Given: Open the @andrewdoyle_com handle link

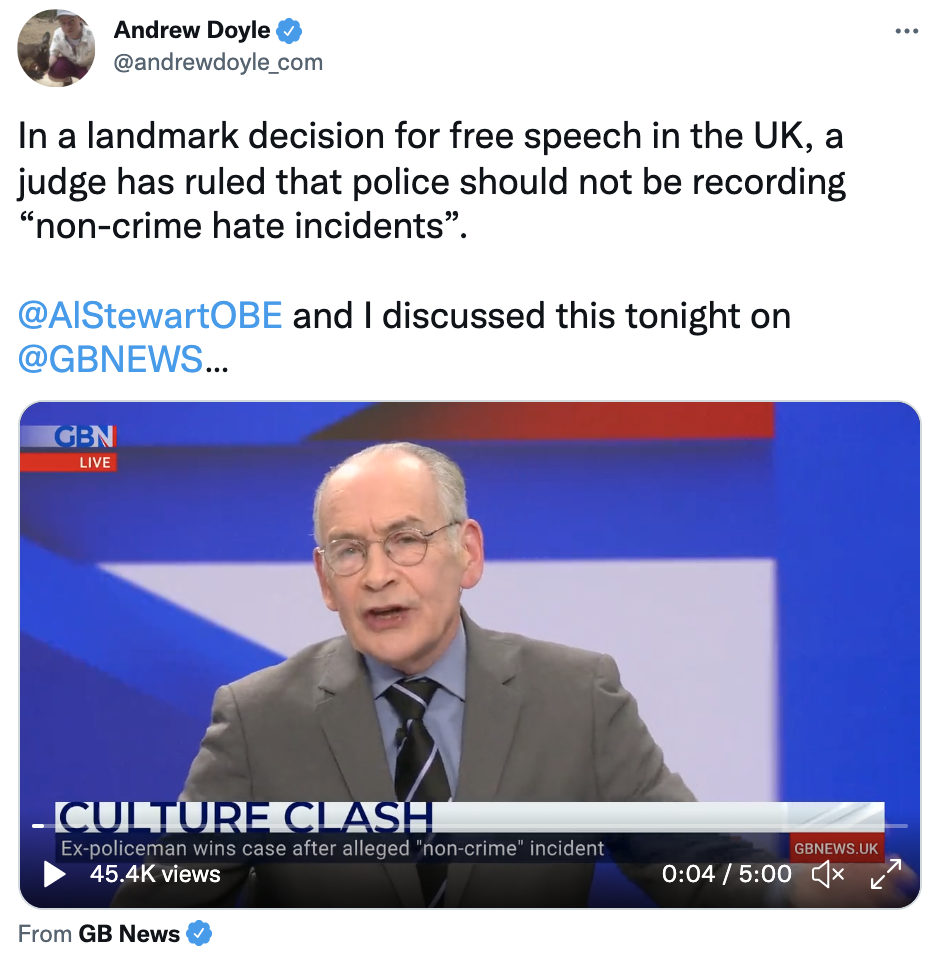Looking at the screenshot, I should coord(218,62).
